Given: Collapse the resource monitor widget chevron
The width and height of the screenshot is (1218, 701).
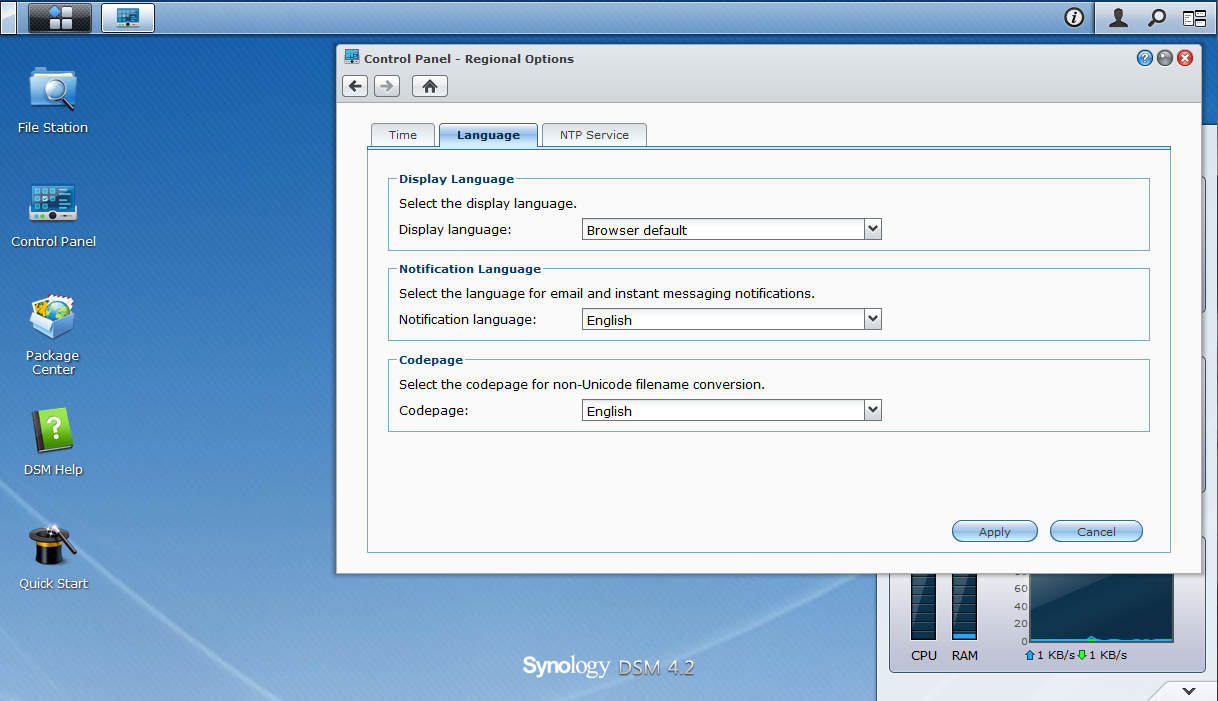Looking at the screenshot, I should 1188,691.
